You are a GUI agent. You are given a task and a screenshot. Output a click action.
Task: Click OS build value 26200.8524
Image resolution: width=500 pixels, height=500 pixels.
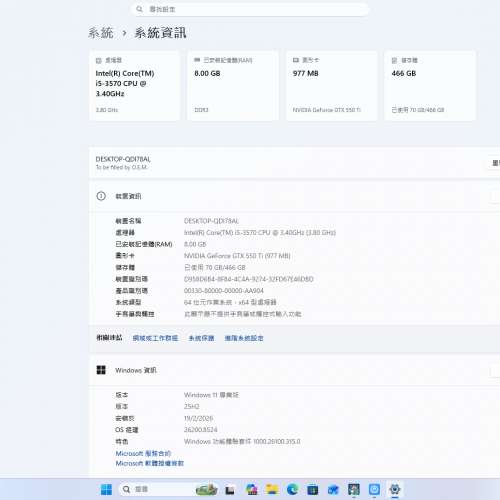coord(201,430)
